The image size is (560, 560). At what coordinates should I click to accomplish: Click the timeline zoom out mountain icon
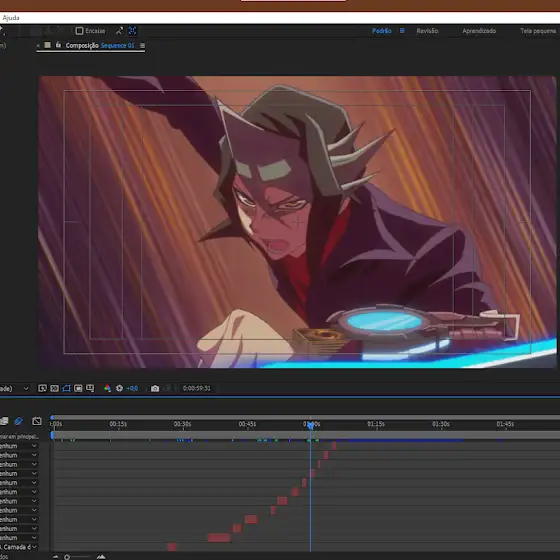point(56,556)
